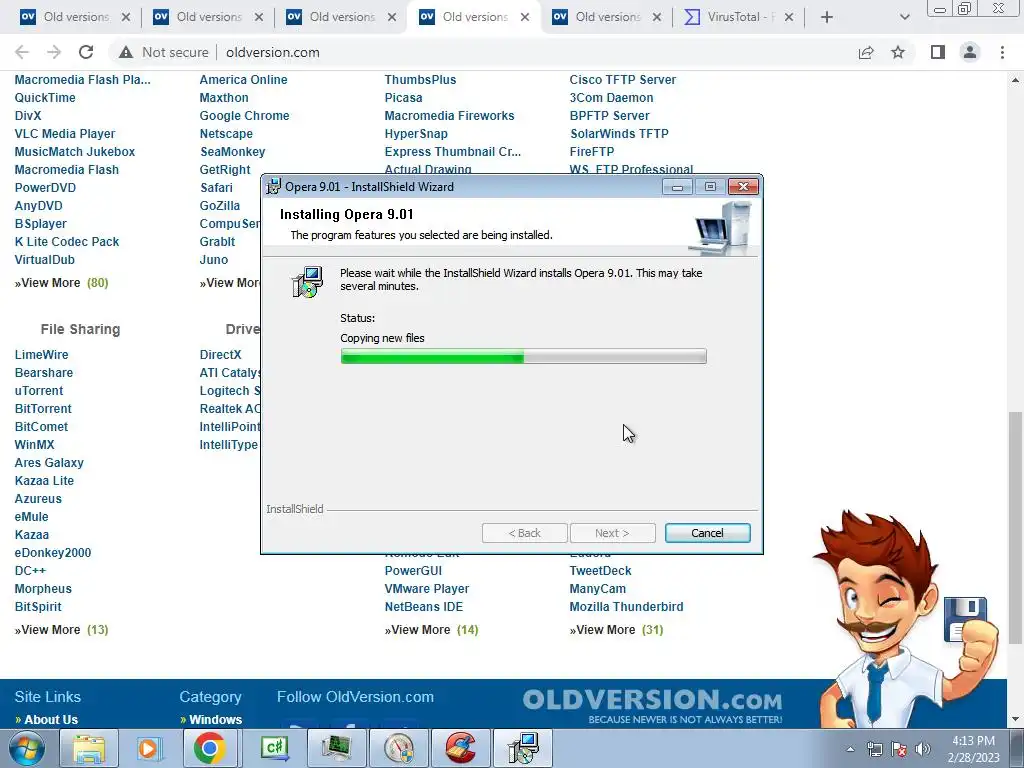
Task: View More multimedia apps (80)
Action: tap(61, 283)
